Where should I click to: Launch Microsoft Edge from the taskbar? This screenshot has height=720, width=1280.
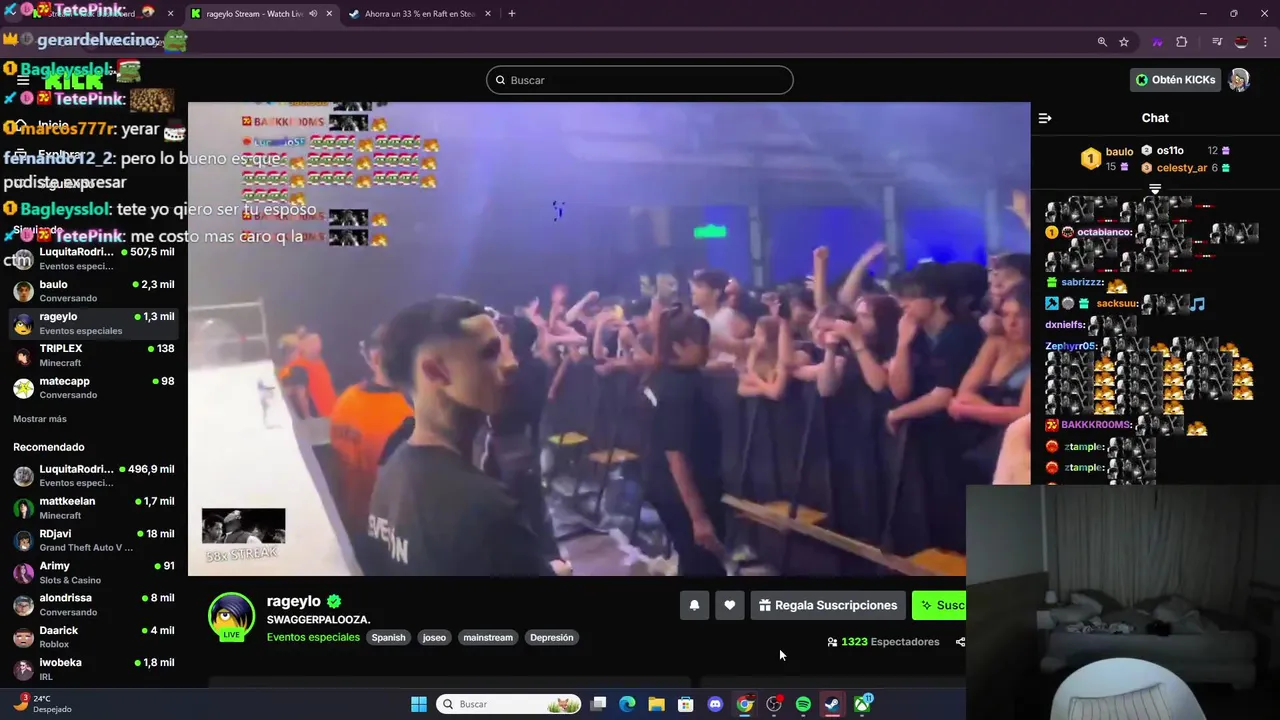(x=627, y=704)
